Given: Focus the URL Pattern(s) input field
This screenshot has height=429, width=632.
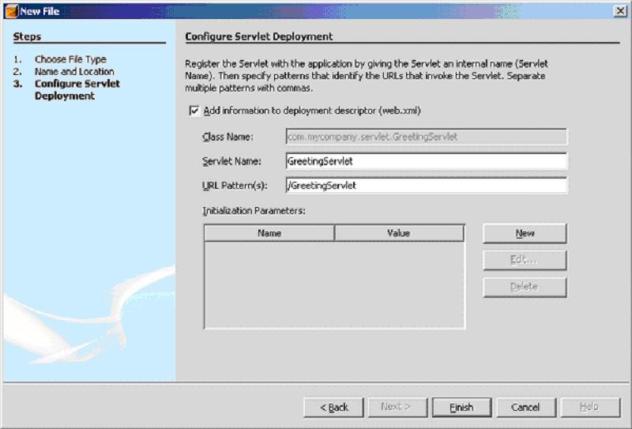Looking at the screenshot, I should (425, 185).
